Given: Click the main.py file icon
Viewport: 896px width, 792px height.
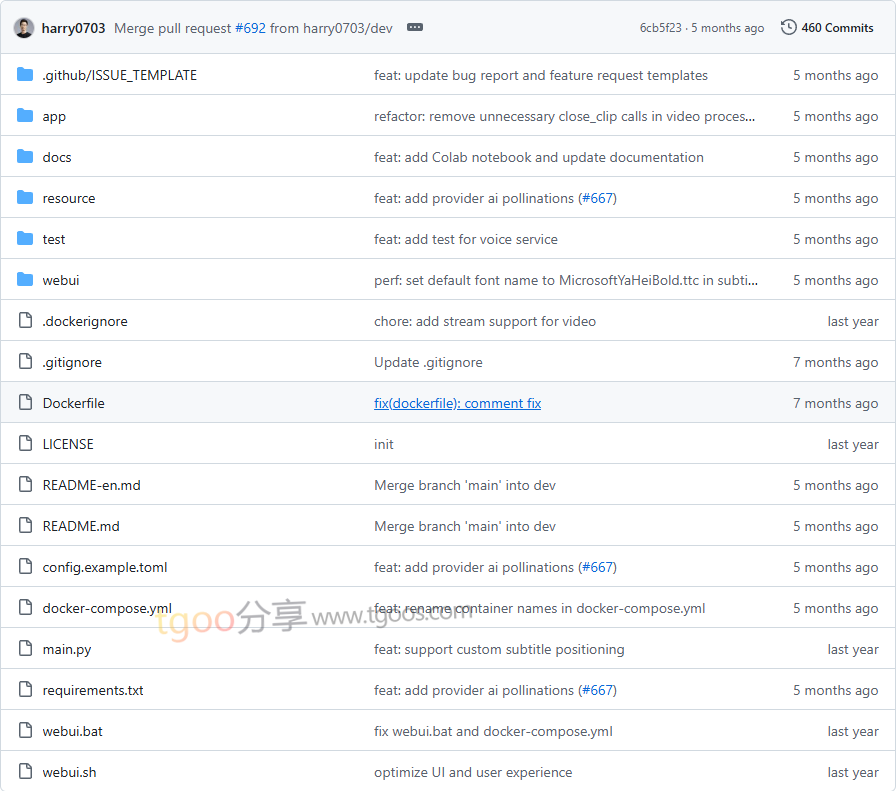Looking at the screenshot, I should [x=25, y=649].
